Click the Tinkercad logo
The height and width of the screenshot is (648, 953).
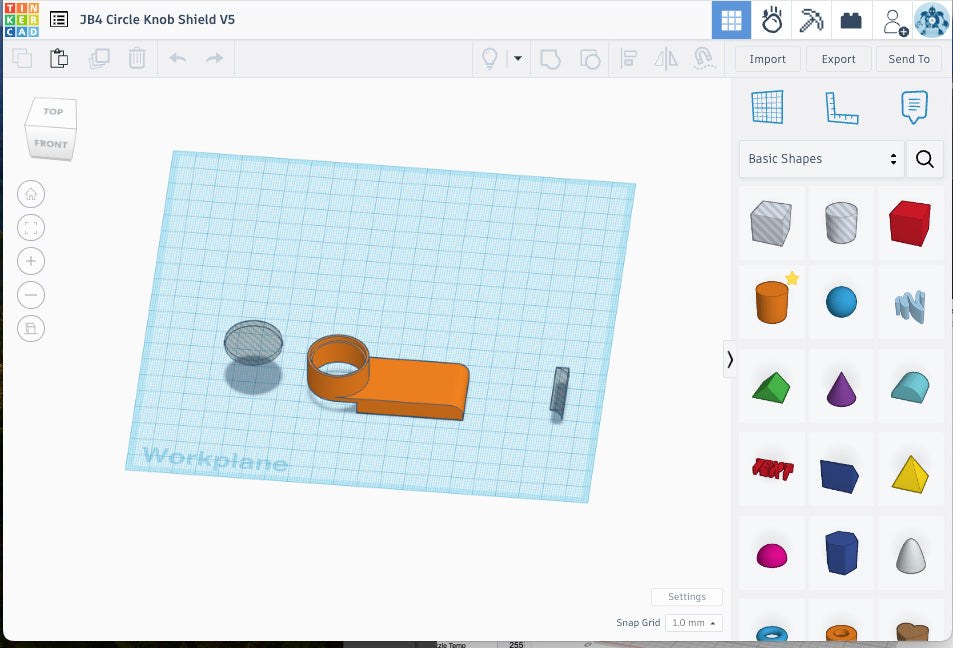pyautogui.click(x=21, y=19)
